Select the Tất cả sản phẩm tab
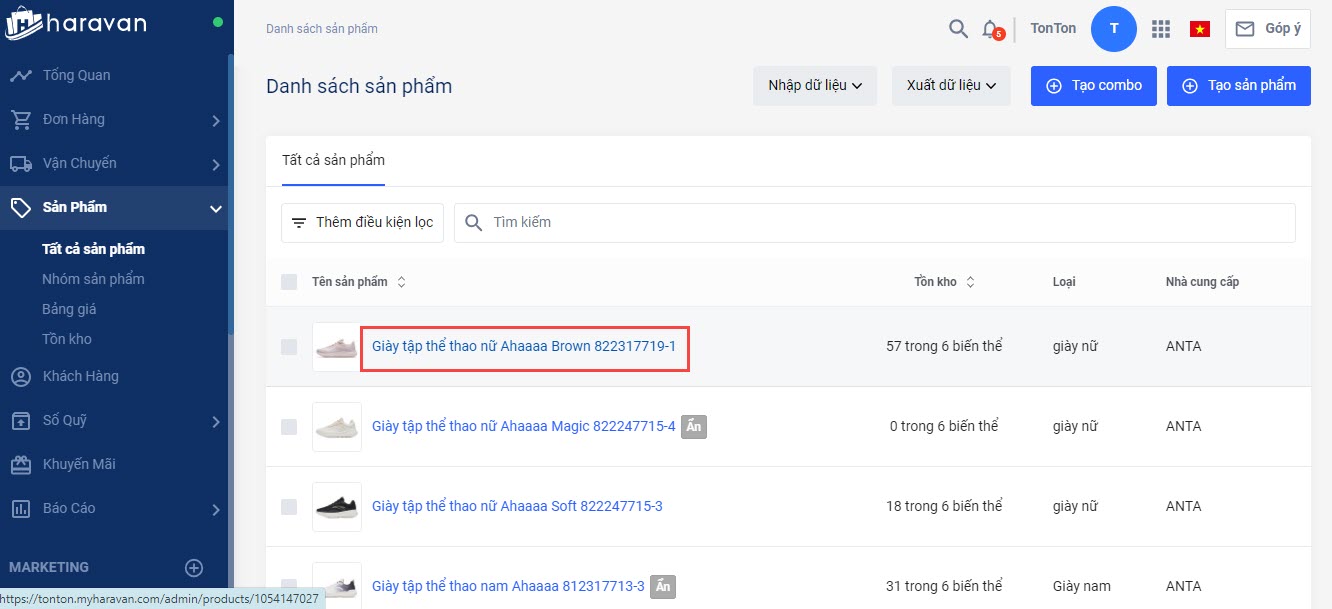Viewport: 1332px width, 609px height. pos(333,160)
